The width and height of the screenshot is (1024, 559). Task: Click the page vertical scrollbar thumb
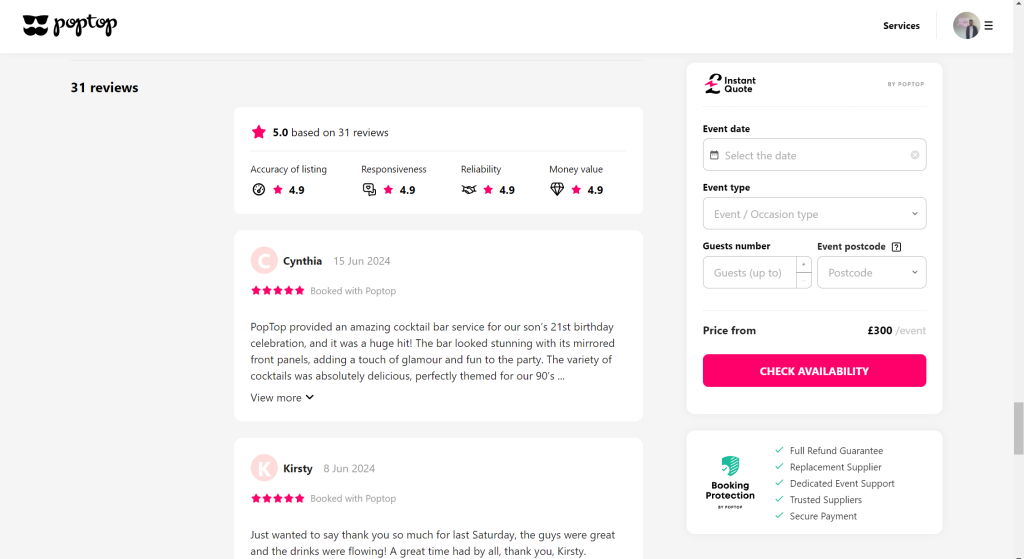click(x=1018, y=428)
